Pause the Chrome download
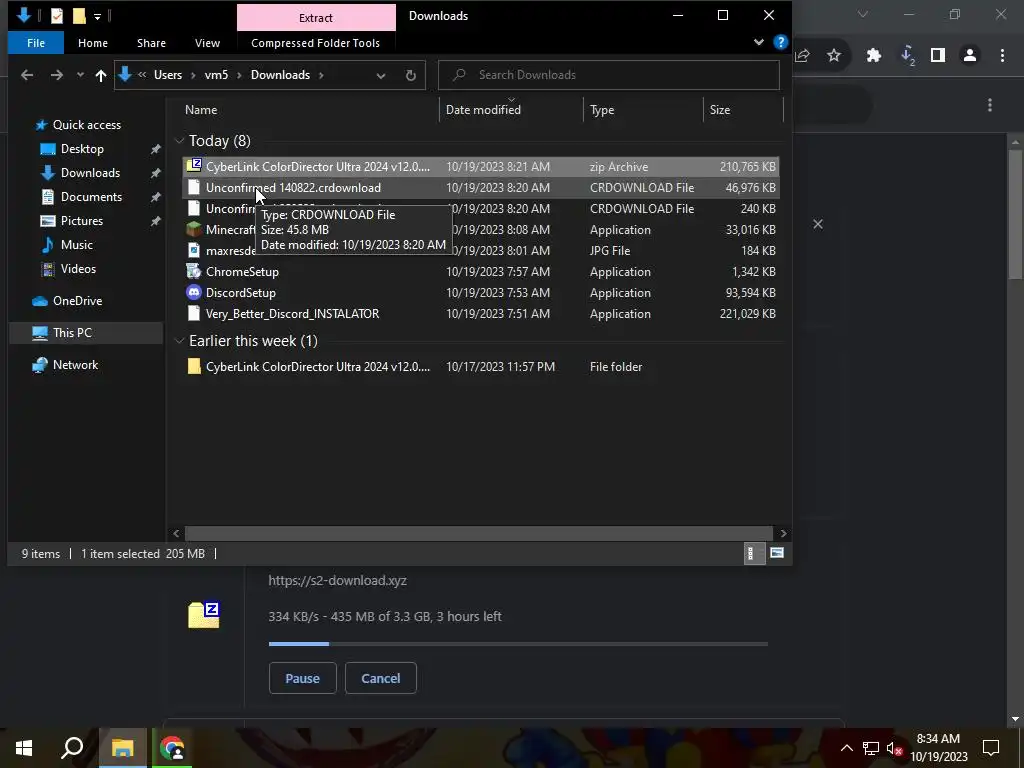The height and width of the screenshot is (768, 1024). point(302,678)
